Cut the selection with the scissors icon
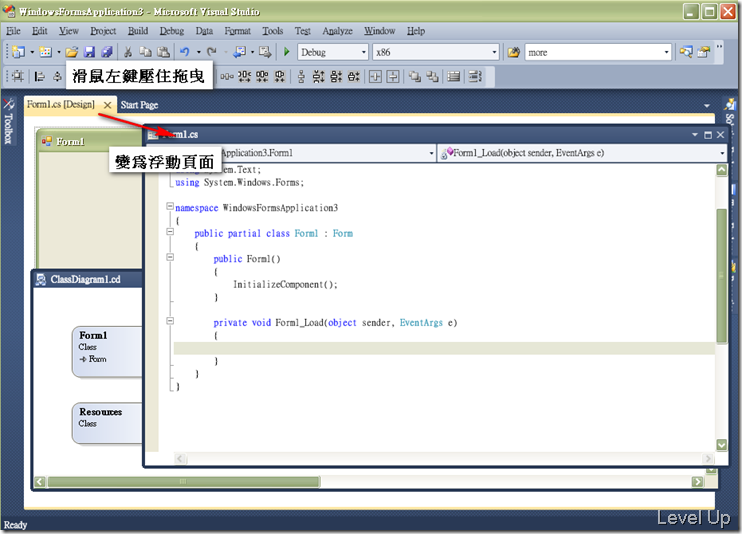The height and width of the screenshot is (534, 742). (128, 52)
